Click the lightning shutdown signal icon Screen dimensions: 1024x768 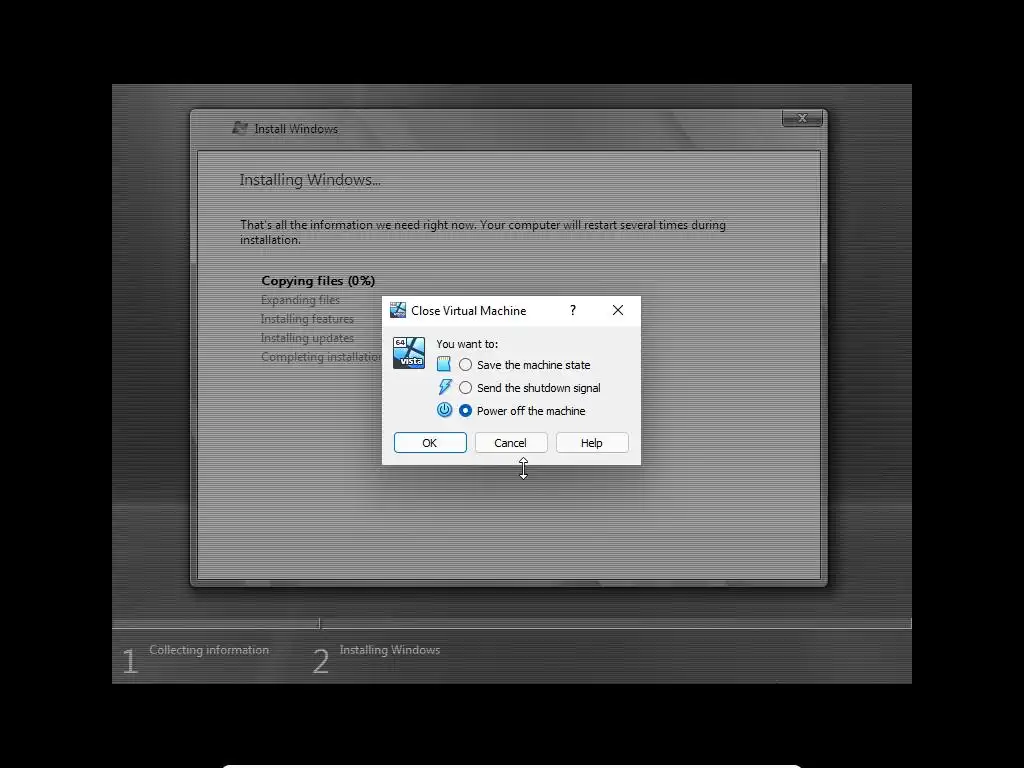(445, 387)
